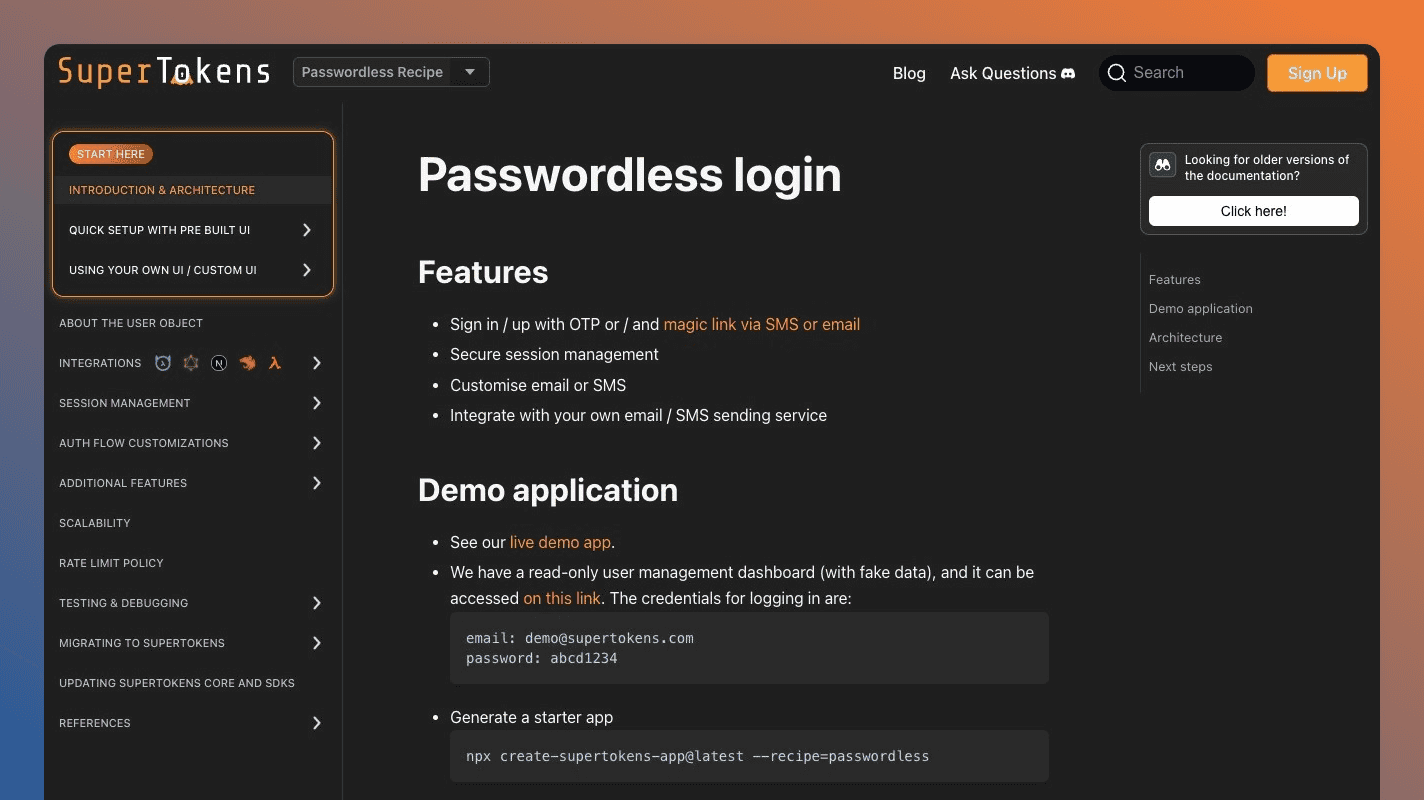Expand Using Your Own UI / Custom UI
The image size is (1424, 800).
pyautogui.click(x=306, y=270)
